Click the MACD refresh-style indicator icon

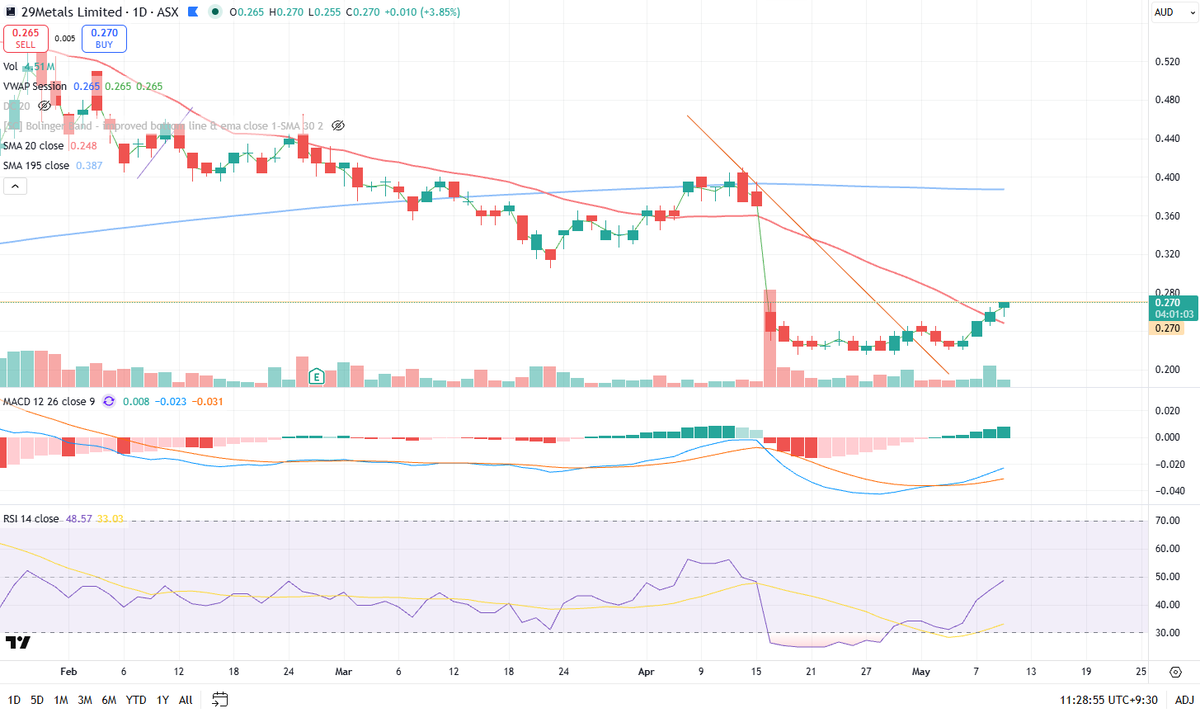click(x=110, y=402)
